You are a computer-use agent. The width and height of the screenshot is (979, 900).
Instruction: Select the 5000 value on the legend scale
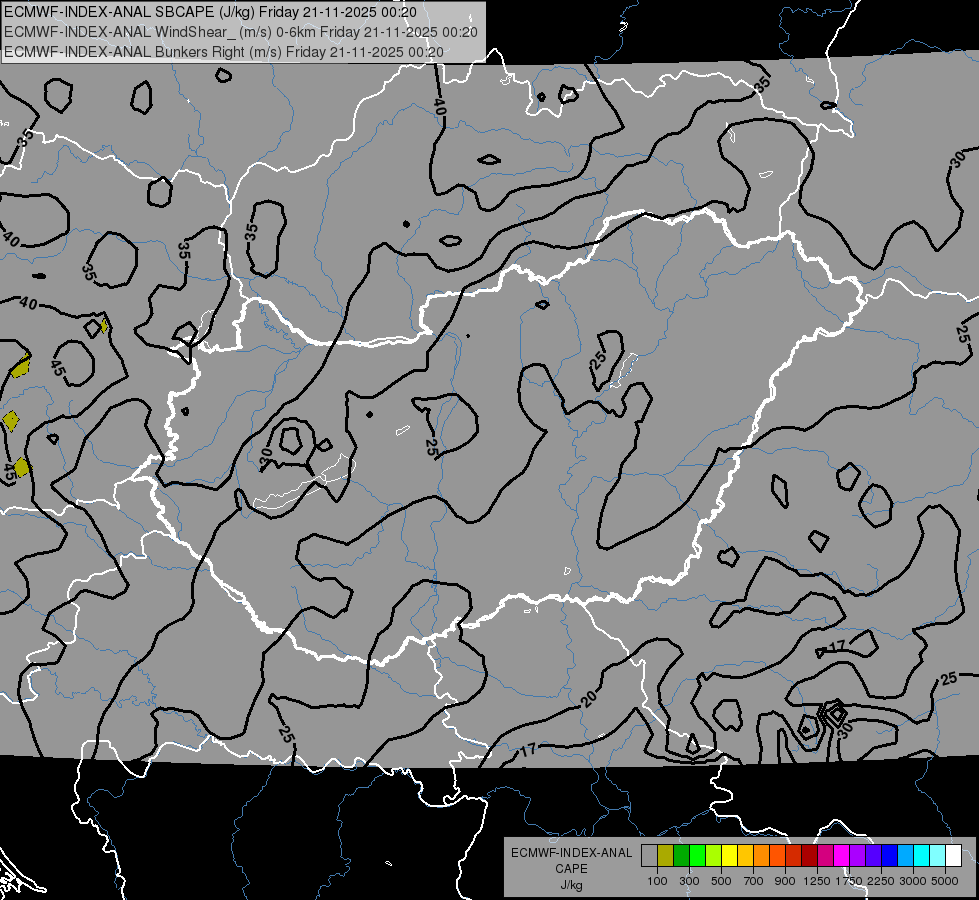click(945, 881)
